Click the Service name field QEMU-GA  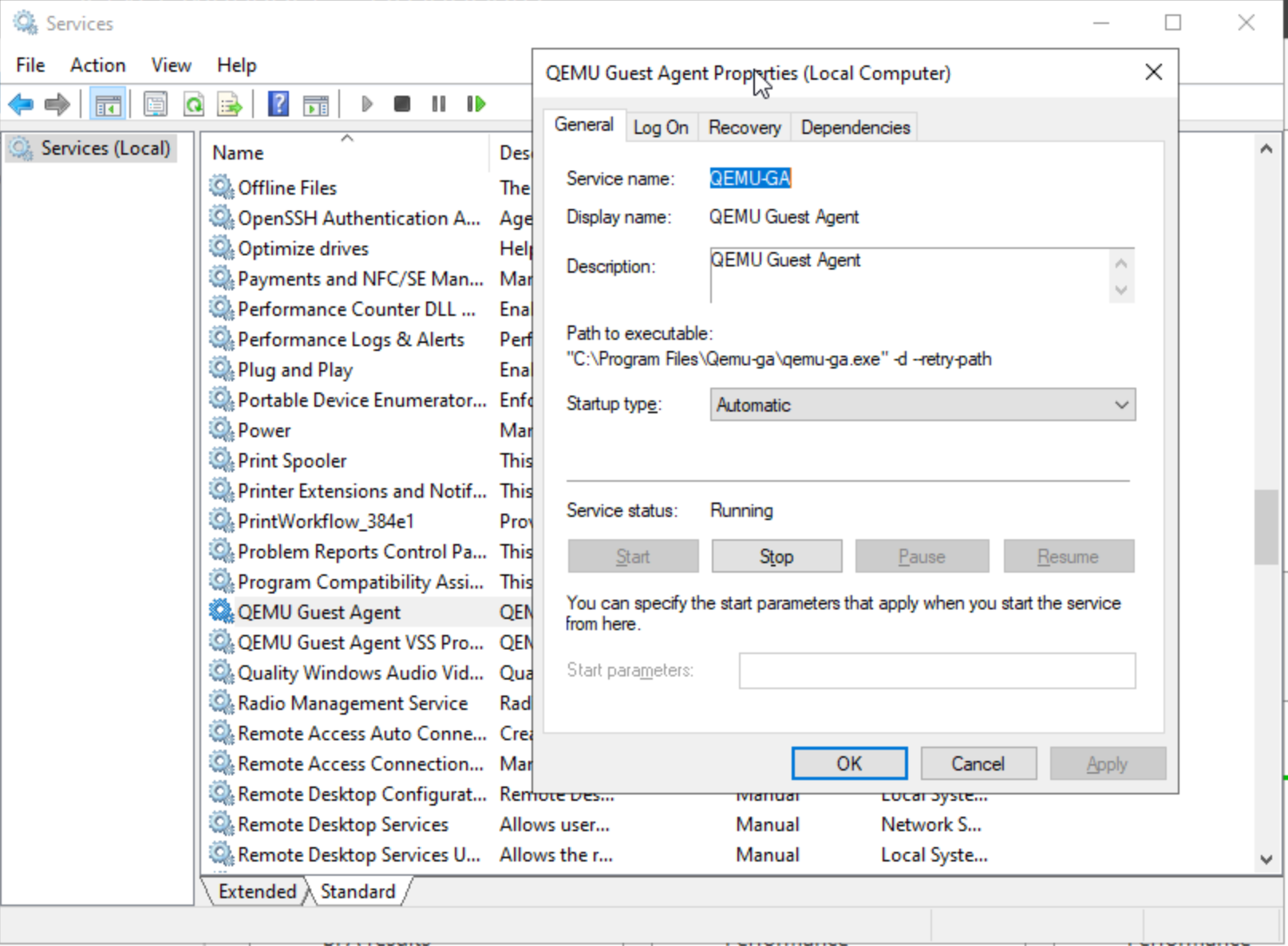pyautogui.click(x=750, y=178)
